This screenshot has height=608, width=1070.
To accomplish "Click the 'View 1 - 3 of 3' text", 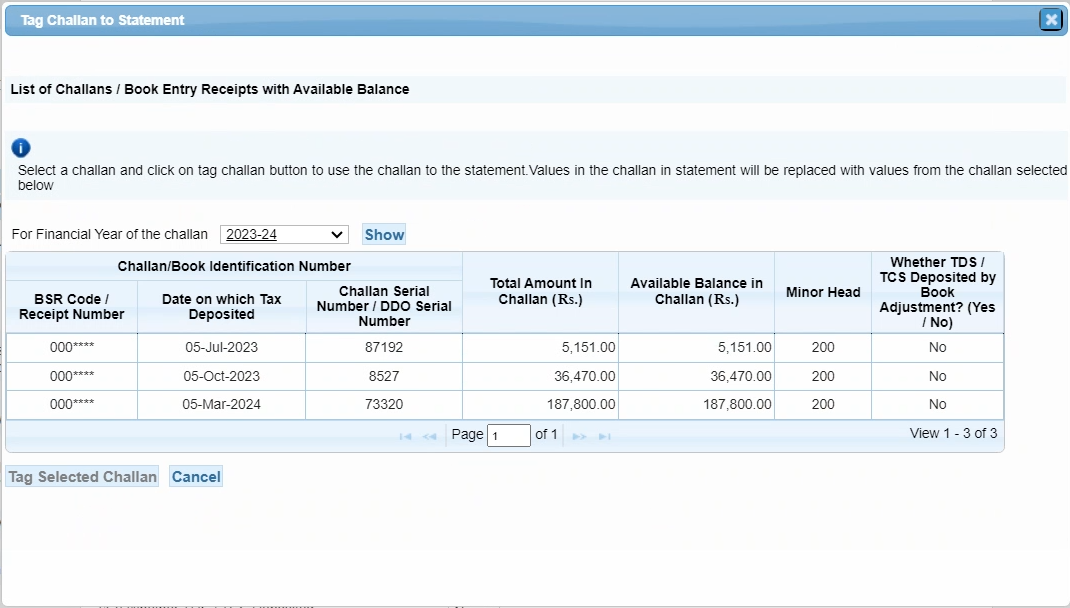I will click(x=953, y=433).
